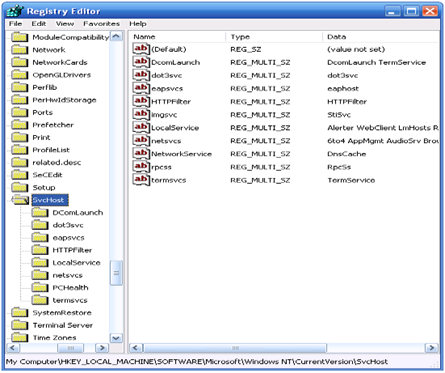
Task: Click the ModuleCompatibility folder icon
Action: click(x=20, y=37)
